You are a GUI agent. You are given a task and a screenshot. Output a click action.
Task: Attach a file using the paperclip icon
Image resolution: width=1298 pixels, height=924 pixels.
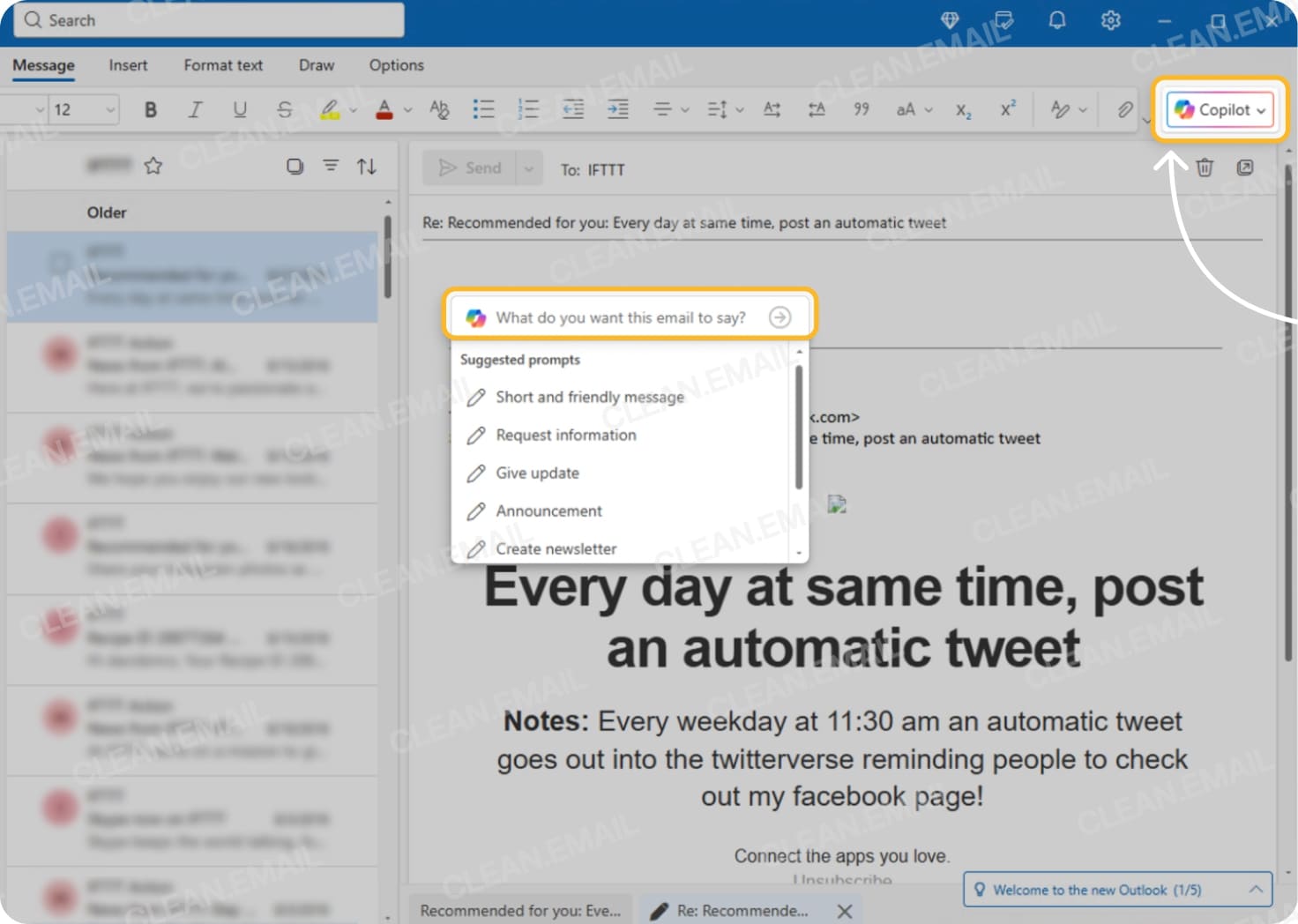point(1123,109)
